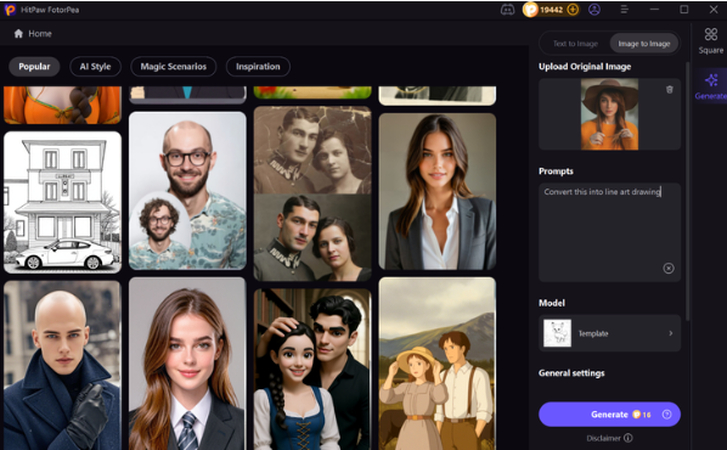Open the 3D cartoon couple example
Screen dimensions: 727x450
tap(312, 369)
